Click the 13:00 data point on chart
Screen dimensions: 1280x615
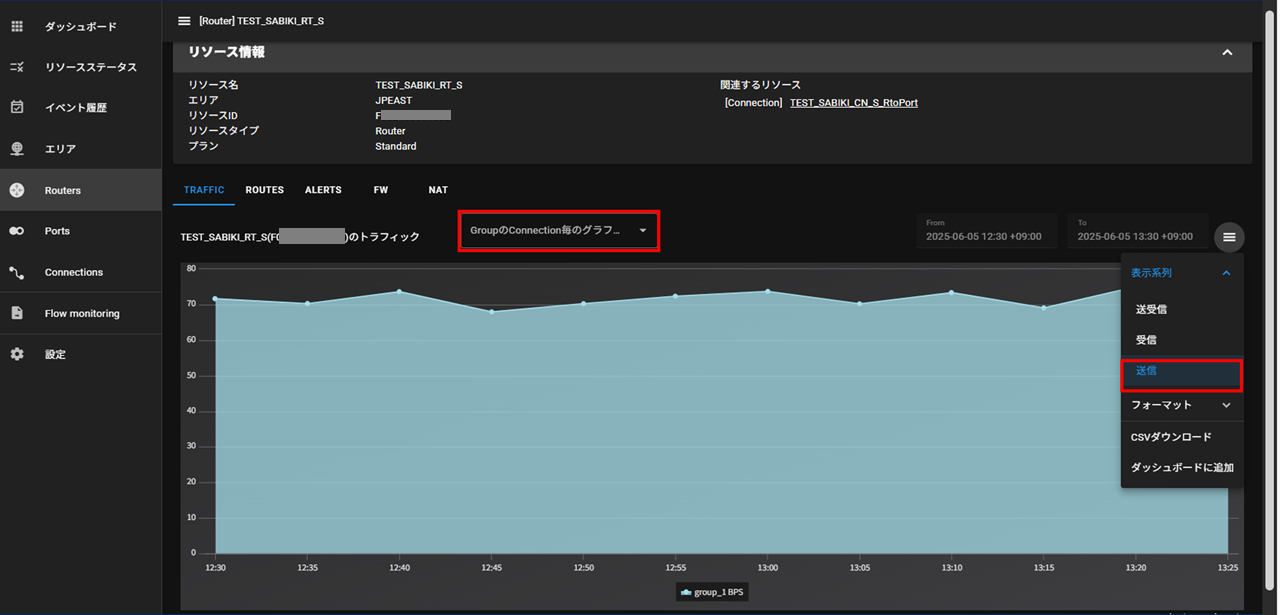767,291
